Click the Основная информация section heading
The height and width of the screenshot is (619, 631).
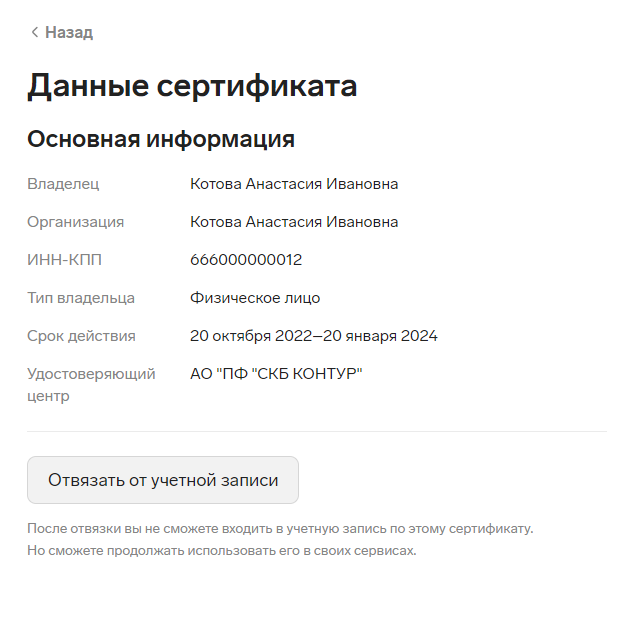click(161, 139)
